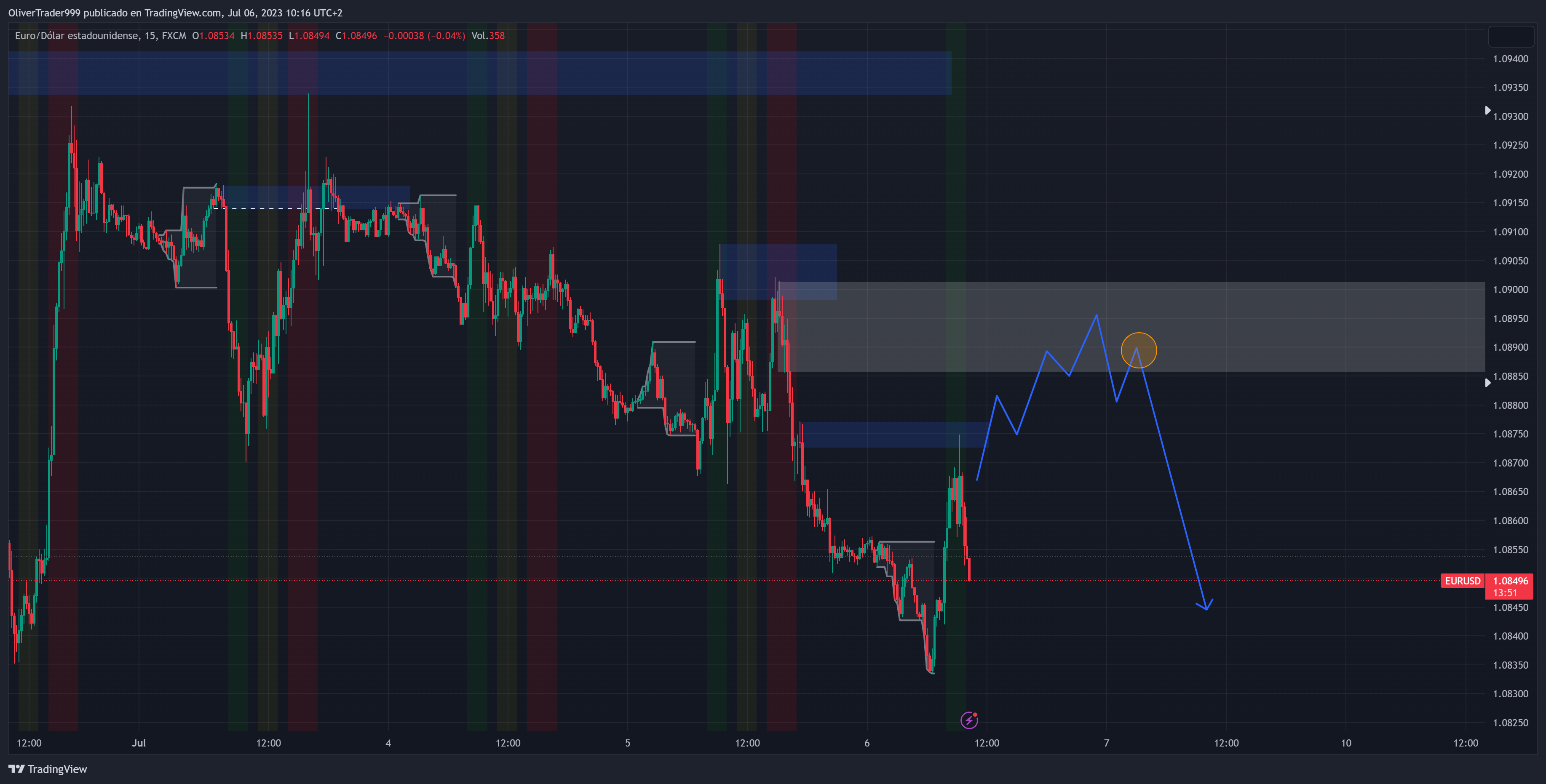
Task: Click the 1.08600 price axis label
Action: coord(1510,521)
